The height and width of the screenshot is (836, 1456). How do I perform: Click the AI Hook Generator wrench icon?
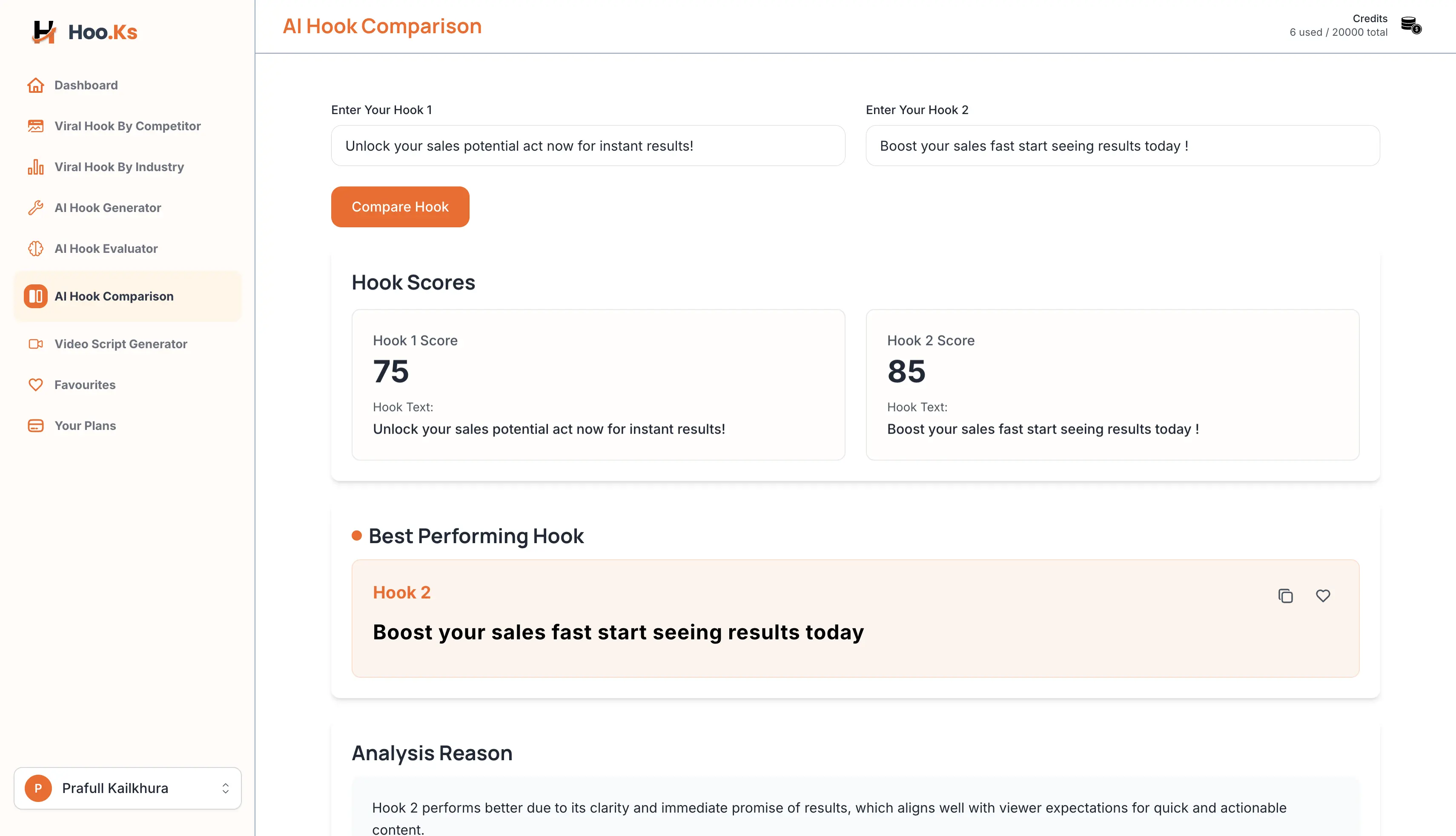coord(36,208)
